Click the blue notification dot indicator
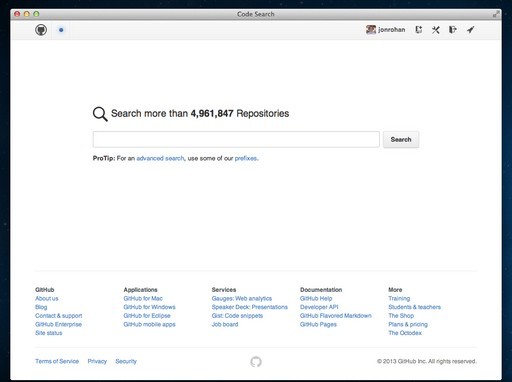The width and height of the screenshot is (512, 382). (x=61, y=30)
